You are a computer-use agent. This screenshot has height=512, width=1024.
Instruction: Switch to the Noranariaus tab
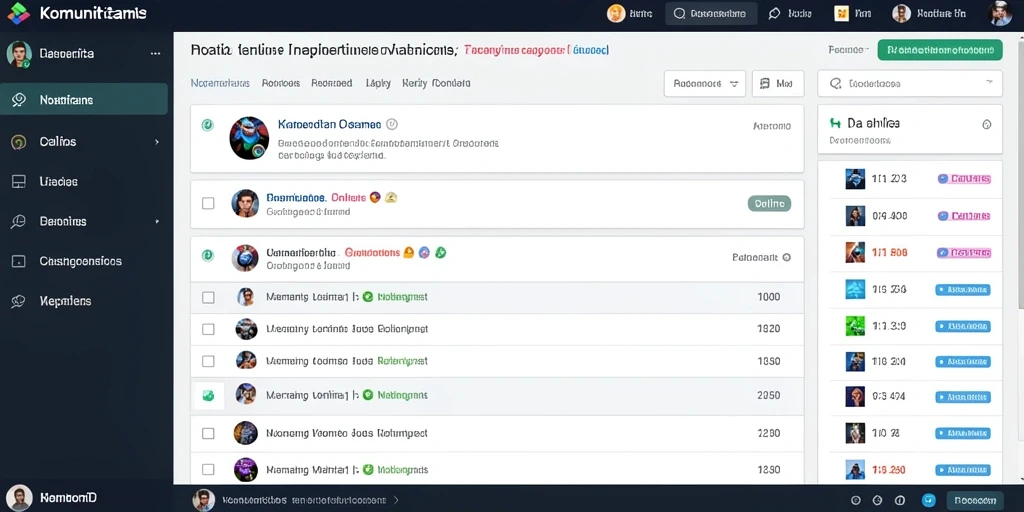click(x=220, y=83)
